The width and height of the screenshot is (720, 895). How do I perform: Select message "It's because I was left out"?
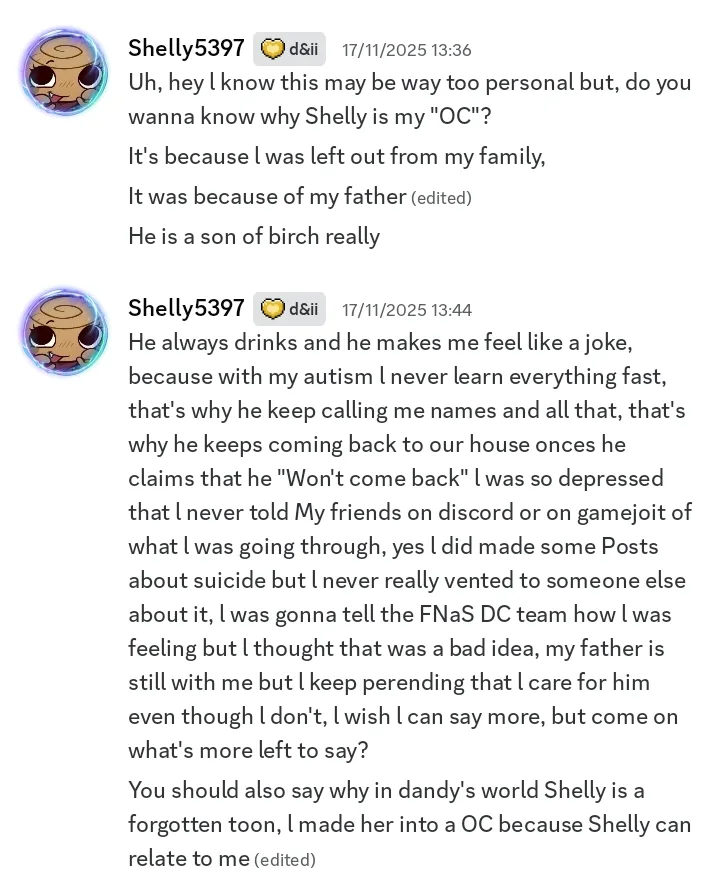[336, 157]
